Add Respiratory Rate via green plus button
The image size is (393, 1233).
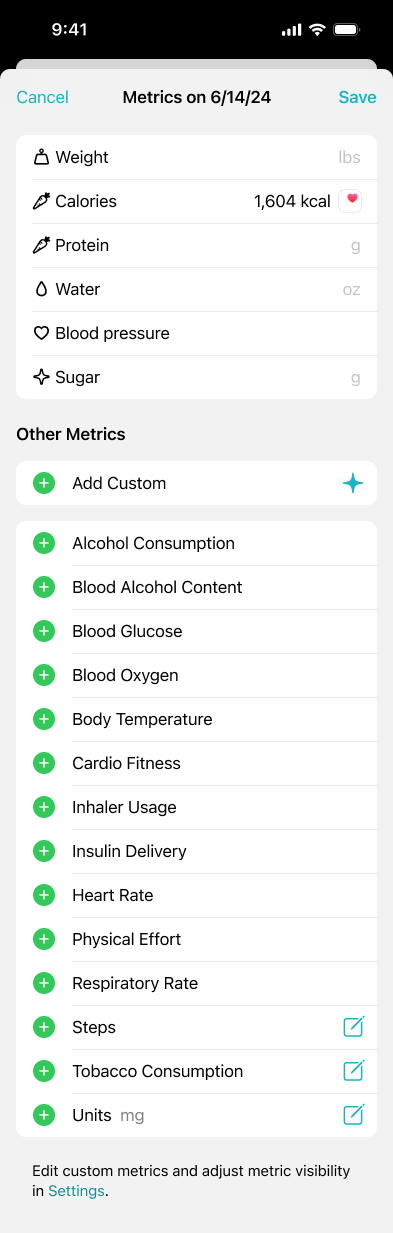point(44,983)
